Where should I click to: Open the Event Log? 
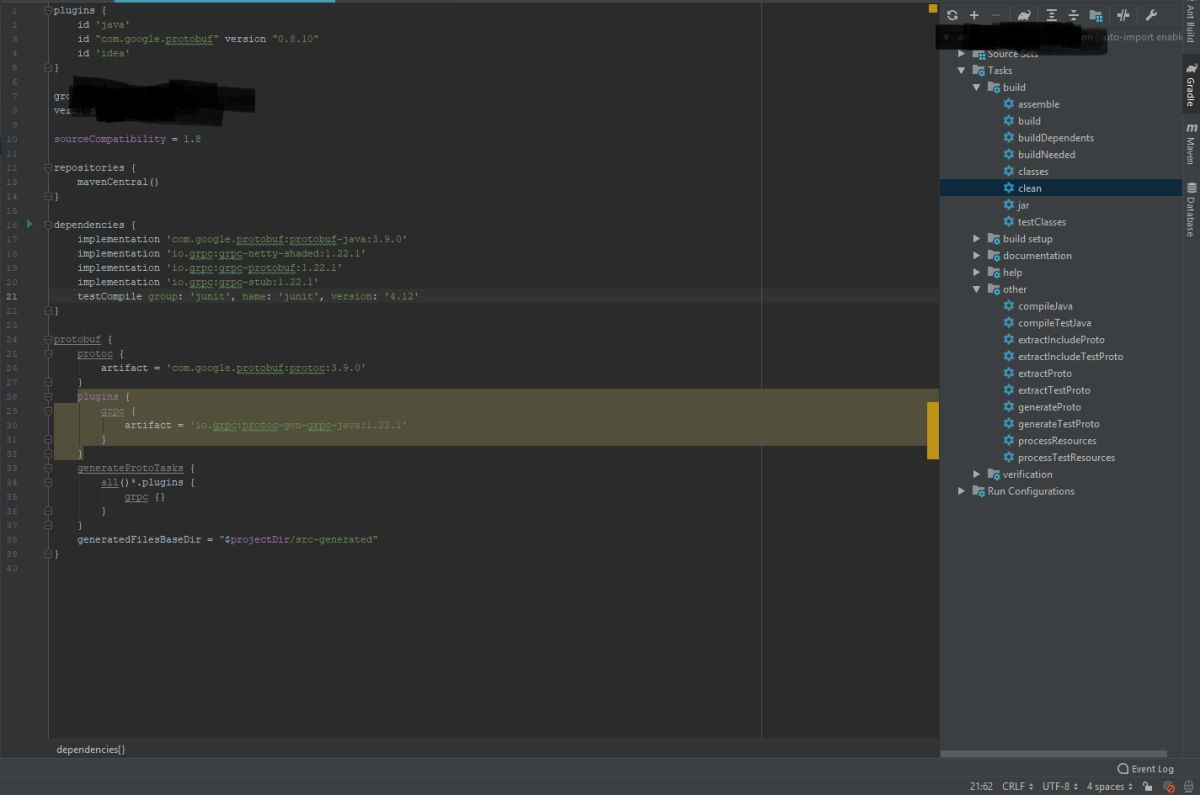1145,769
